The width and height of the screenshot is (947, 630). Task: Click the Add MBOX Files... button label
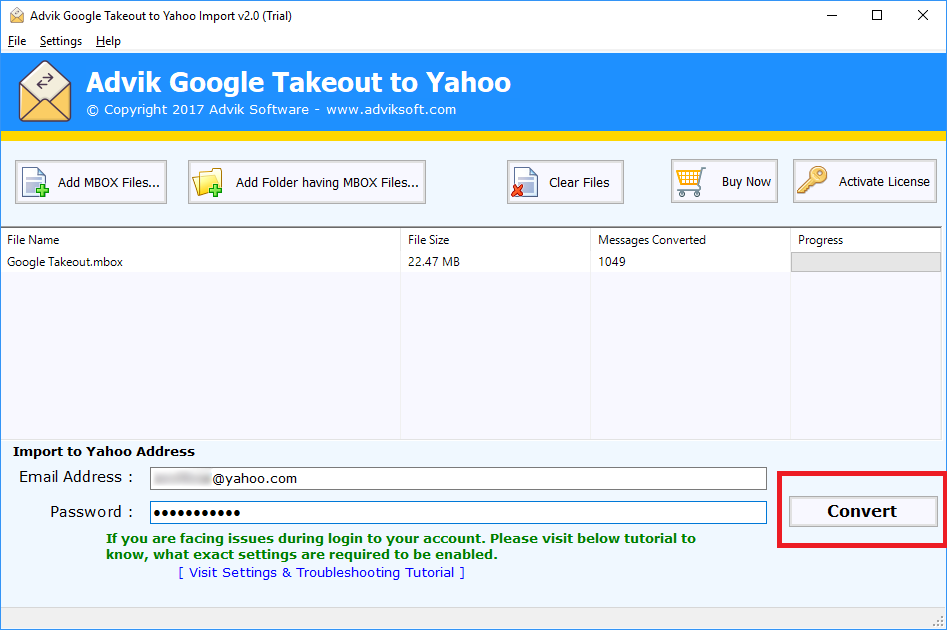click(109, 182)
